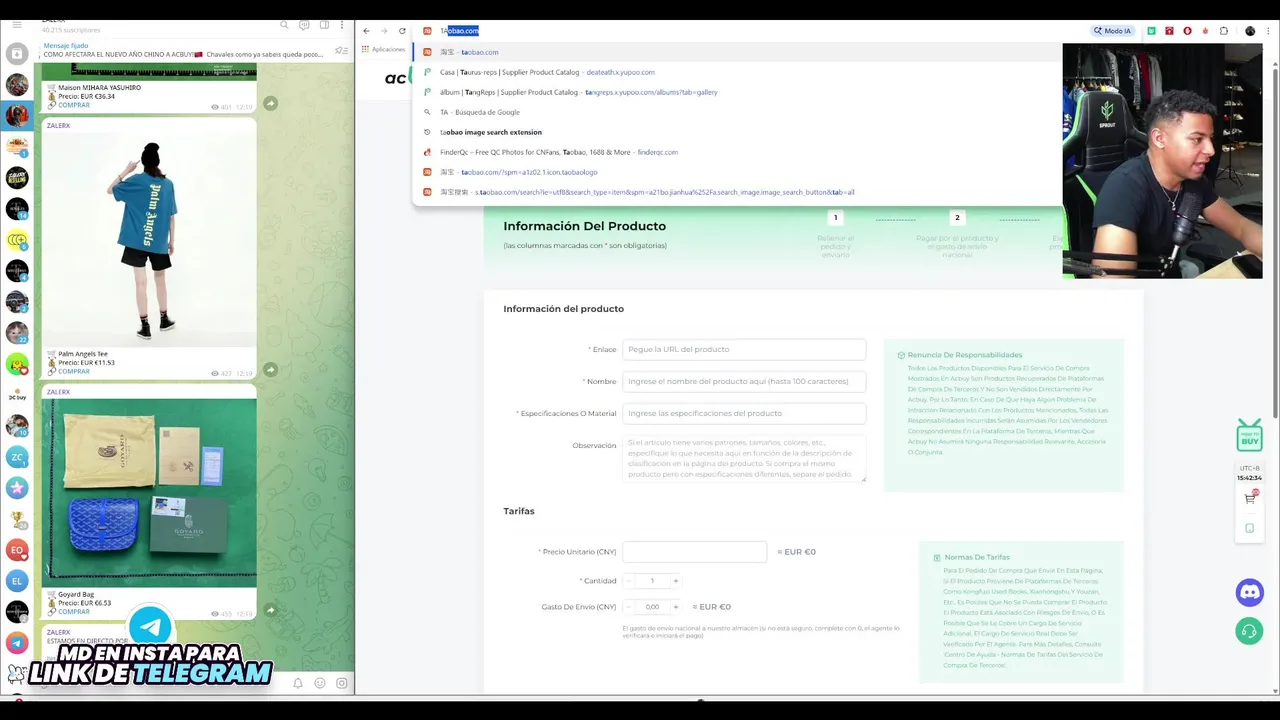Toggle channel notifications bell icon
This screenshot has height=720, width=1280.
(x=298, y=683)
